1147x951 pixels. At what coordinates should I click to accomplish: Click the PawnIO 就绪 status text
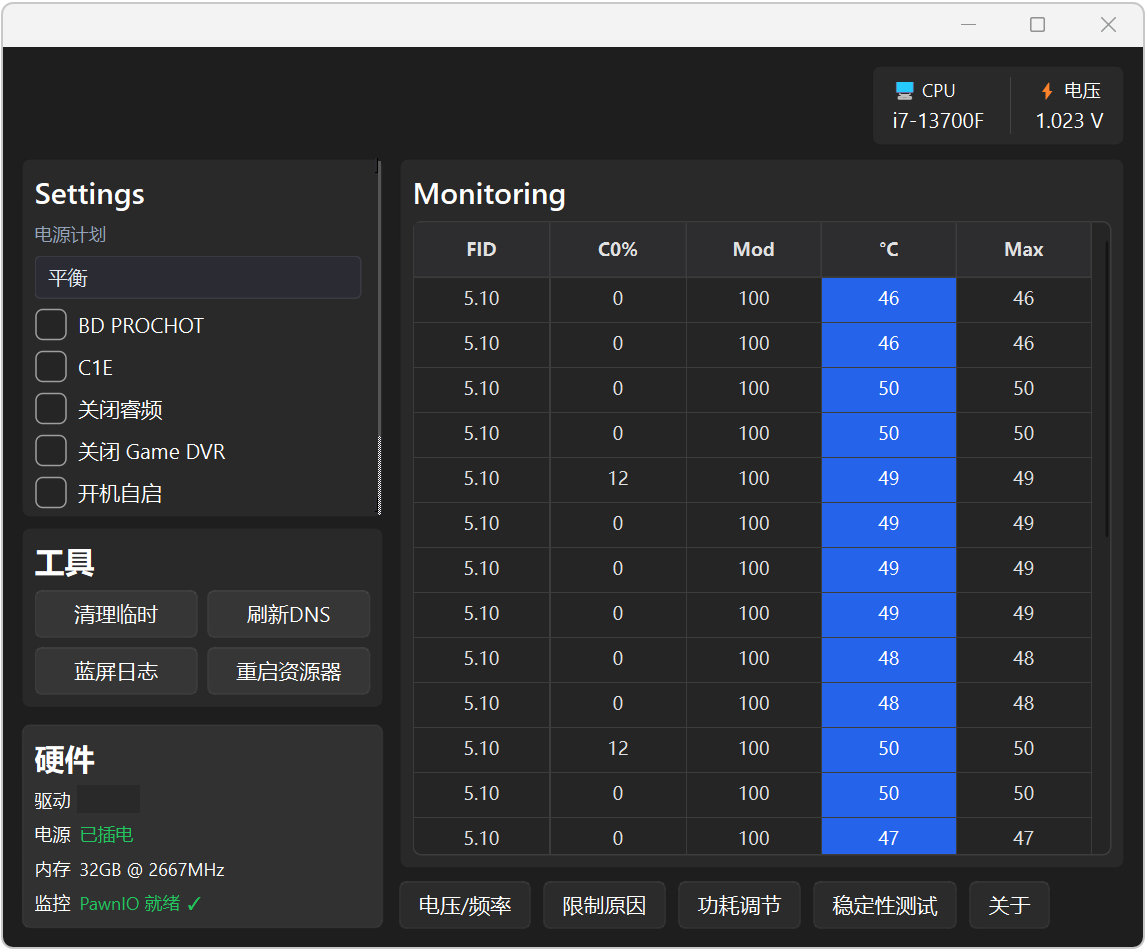pyautogui.click(x=140, y=904)
